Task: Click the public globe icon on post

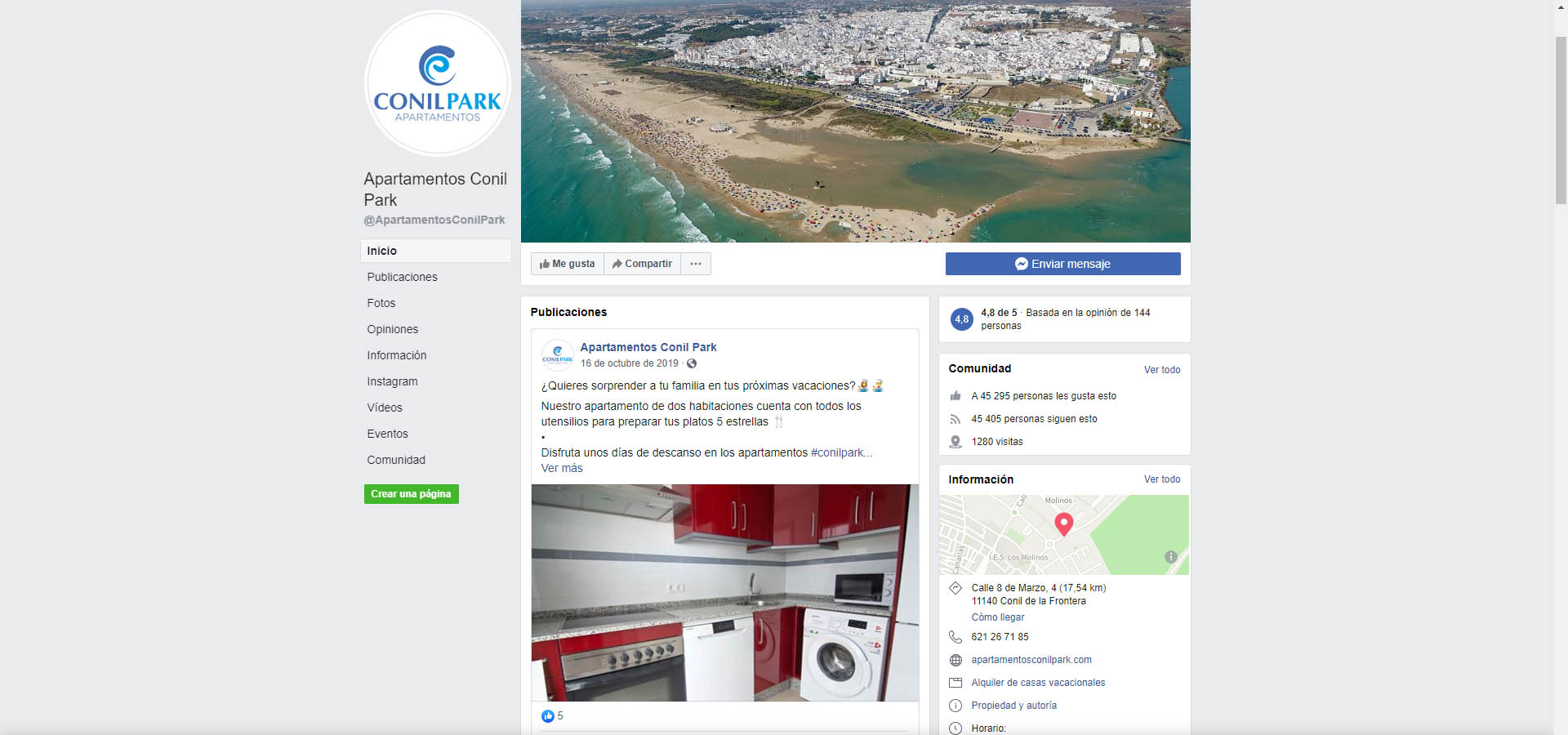Action: pyautogui.click(x=692, y=364)
